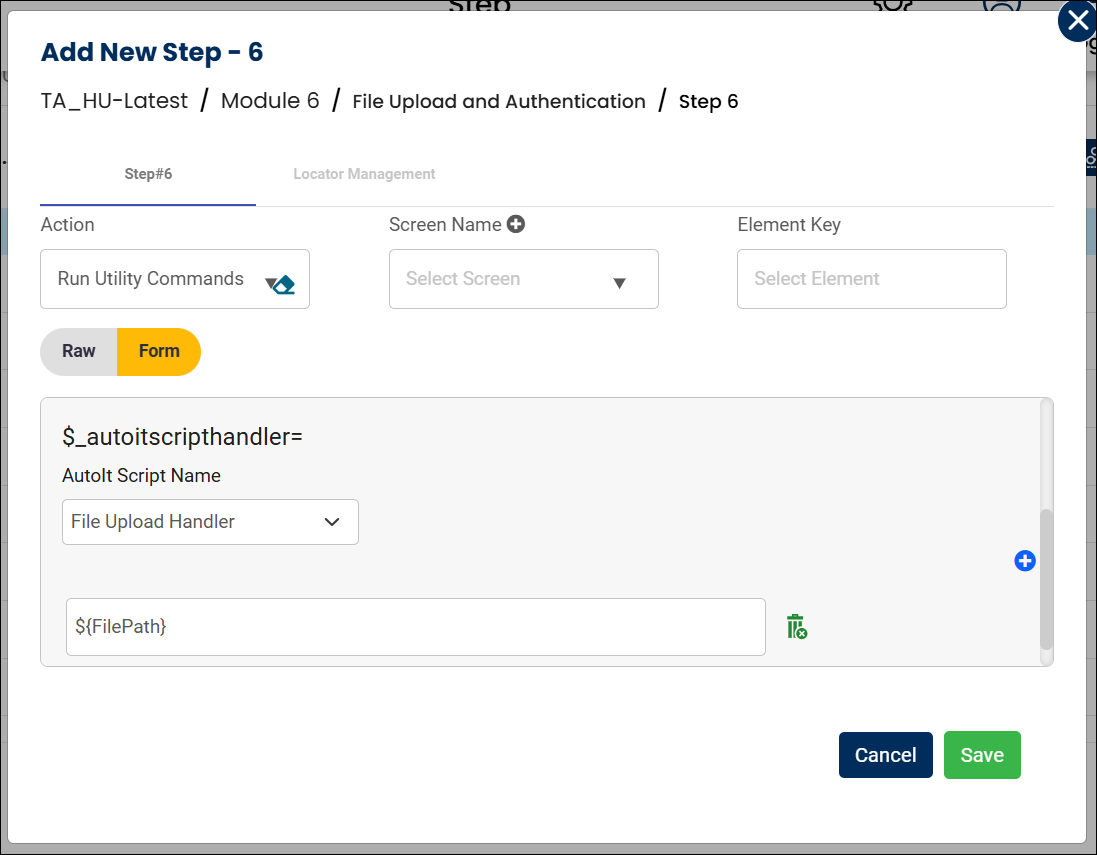Screen dimensions: 1097x855
Task: Click the blue plus add-parameter icon
Action: pos(1025,561)
